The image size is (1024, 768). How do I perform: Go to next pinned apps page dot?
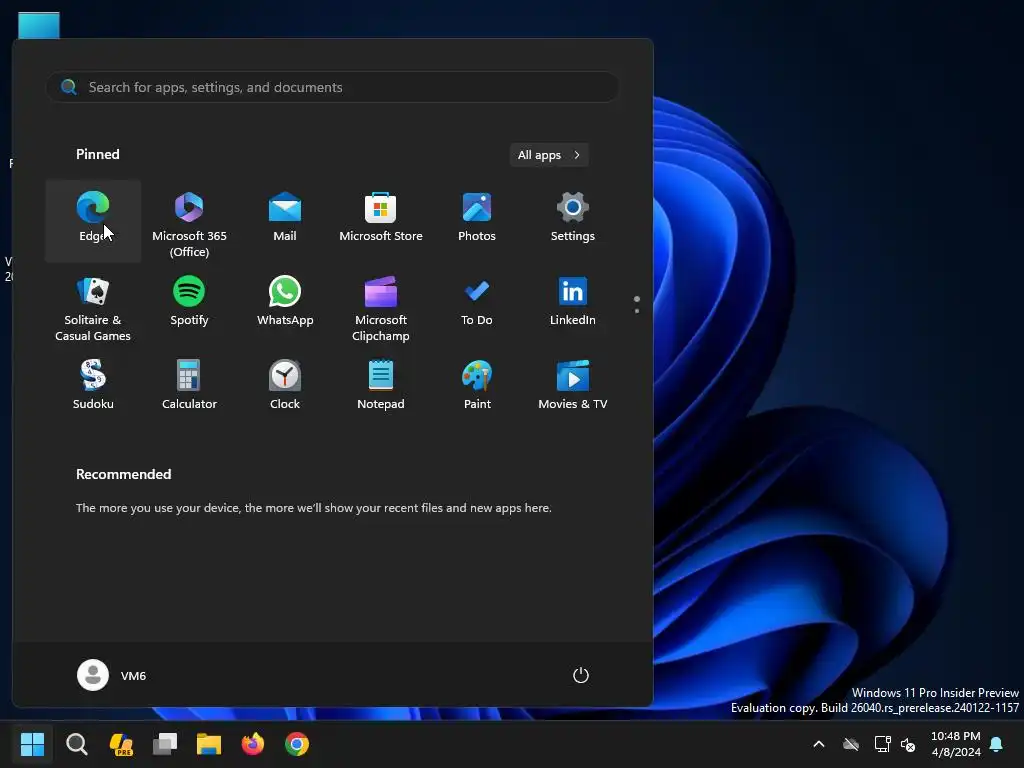[637, 311]
